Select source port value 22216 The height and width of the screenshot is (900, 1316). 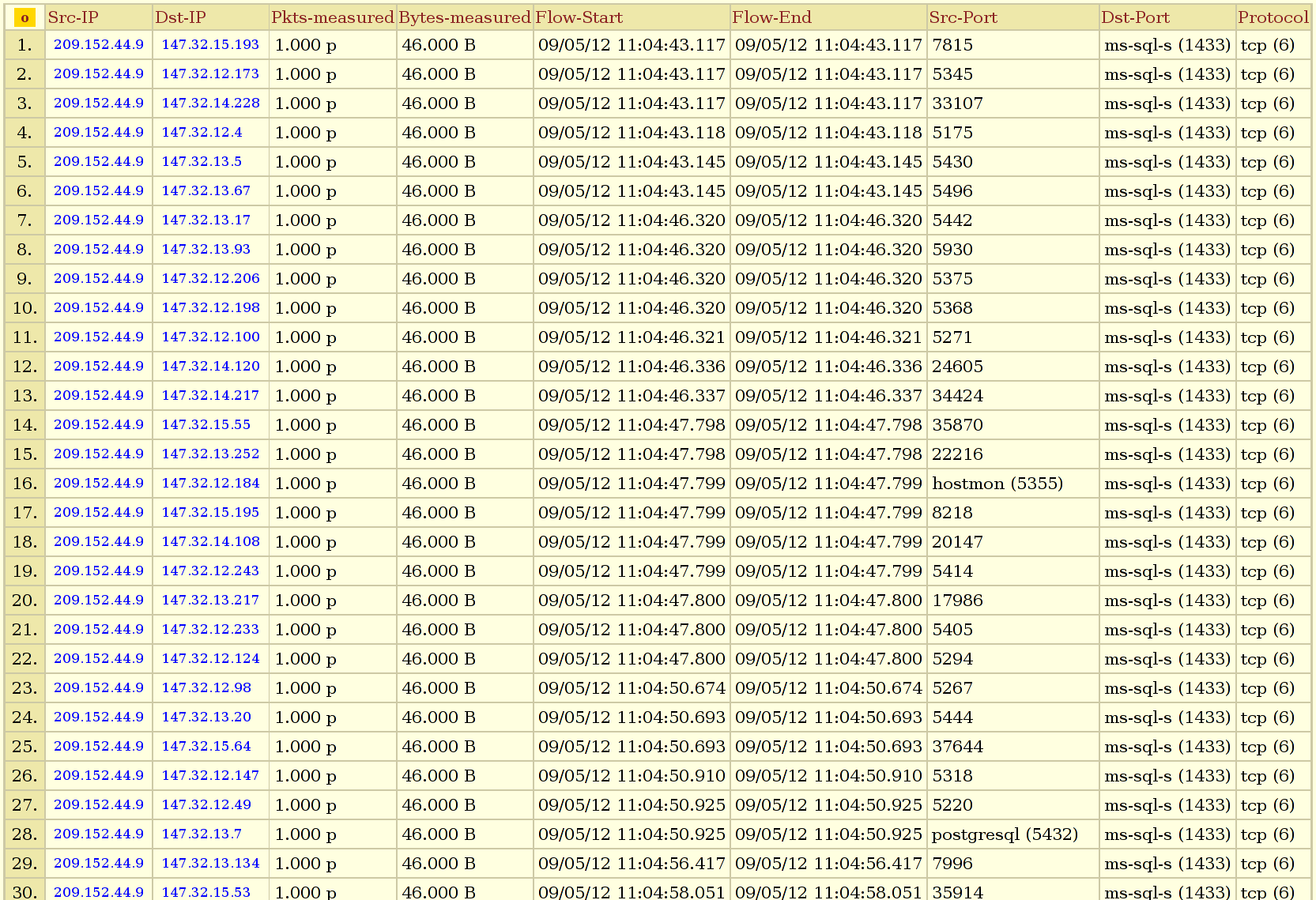pos(957,454)
